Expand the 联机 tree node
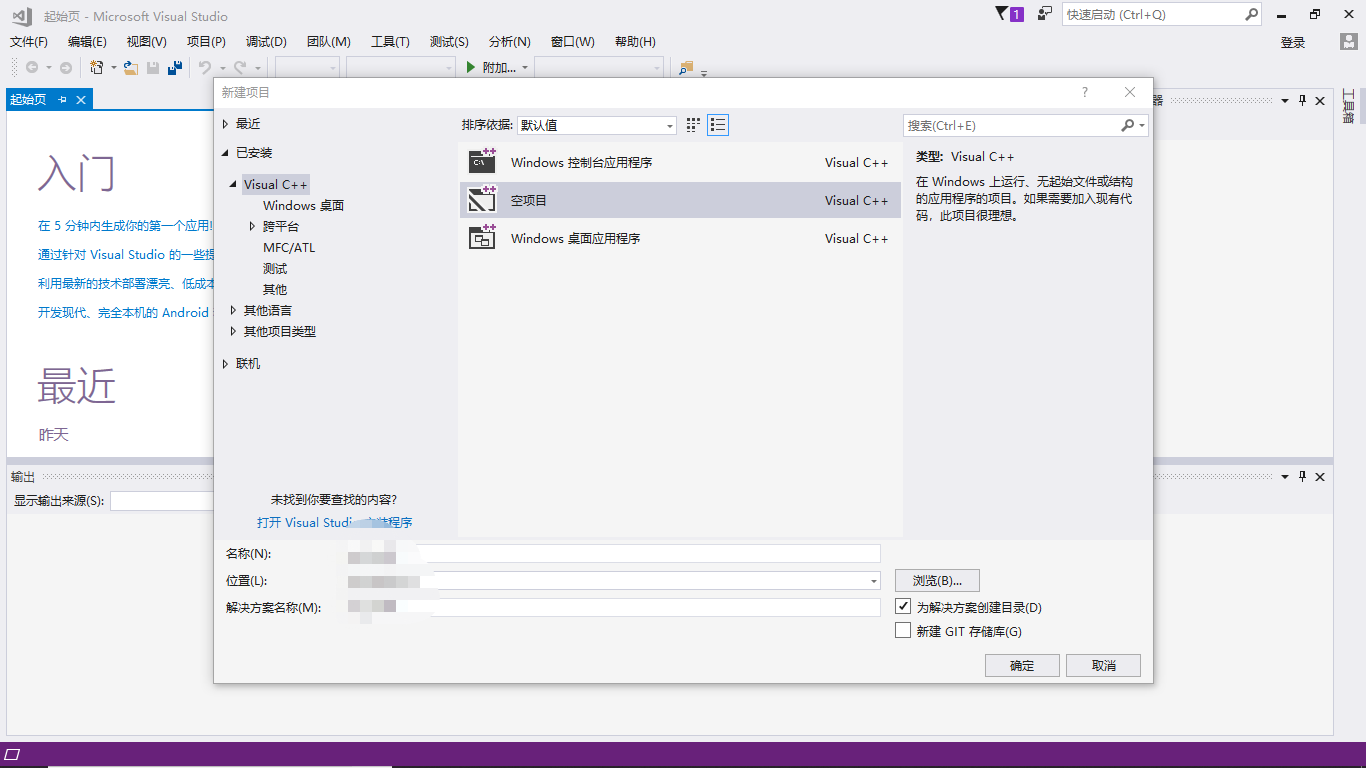Image resolution: width=1366 pixels, height=768 pixels. (x=225, y=364)
